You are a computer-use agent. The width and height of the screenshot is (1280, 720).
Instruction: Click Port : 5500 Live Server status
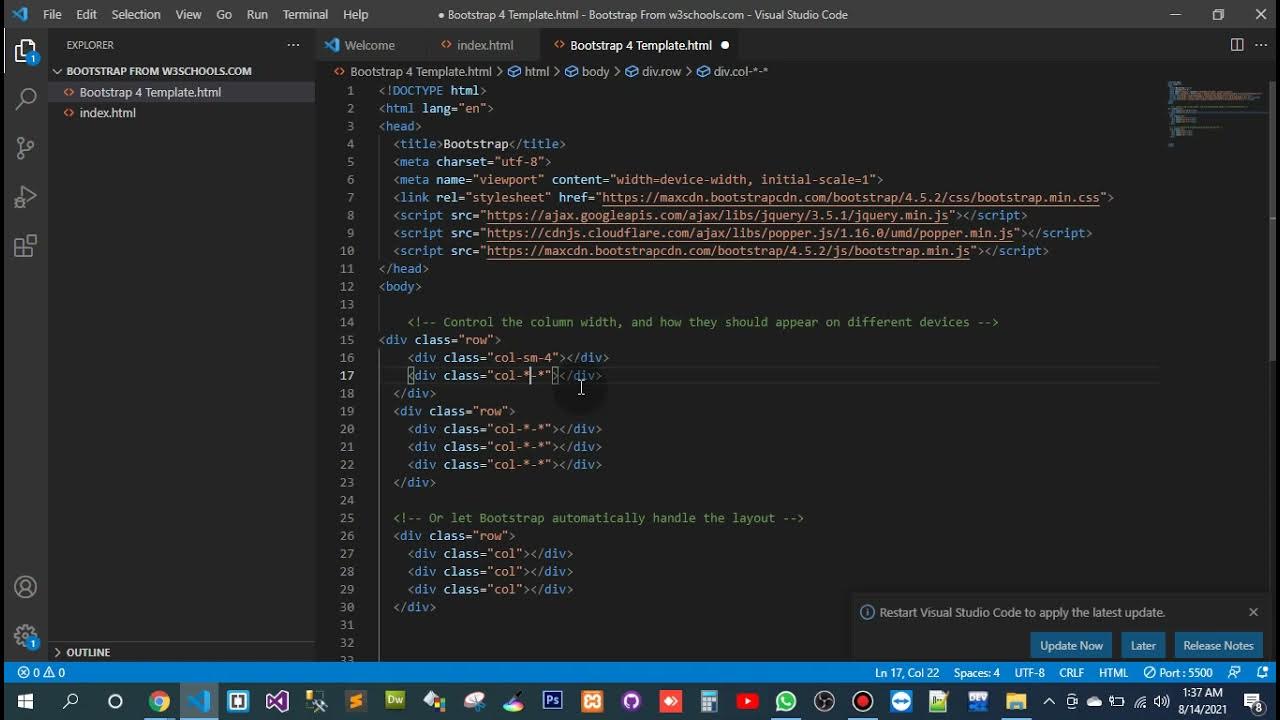tap(1179, 673)
